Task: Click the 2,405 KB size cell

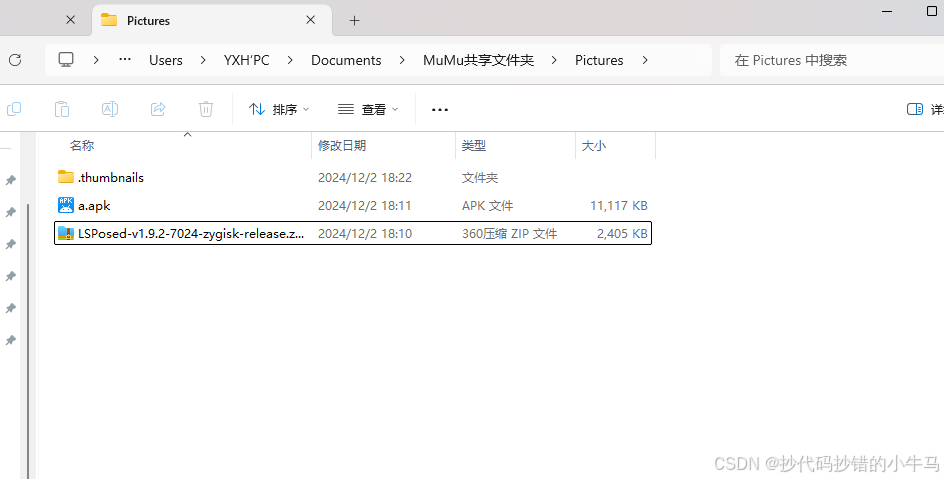Action: (x=623, y=233)
